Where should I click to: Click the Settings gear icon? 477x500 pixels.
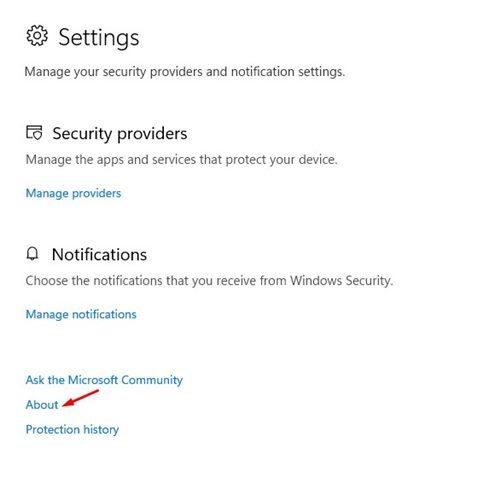pos(37,36)
